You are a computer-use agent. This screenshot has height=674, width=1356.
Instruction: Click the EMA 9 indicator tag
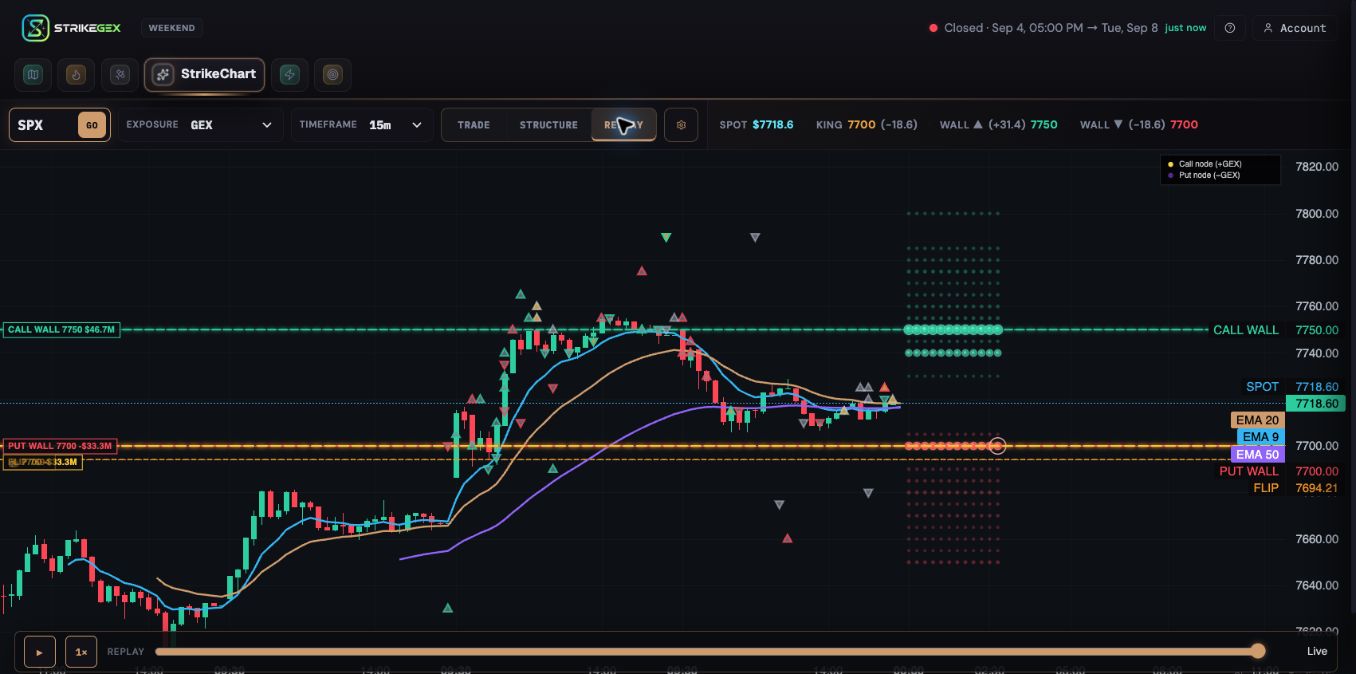(1260, 437)
